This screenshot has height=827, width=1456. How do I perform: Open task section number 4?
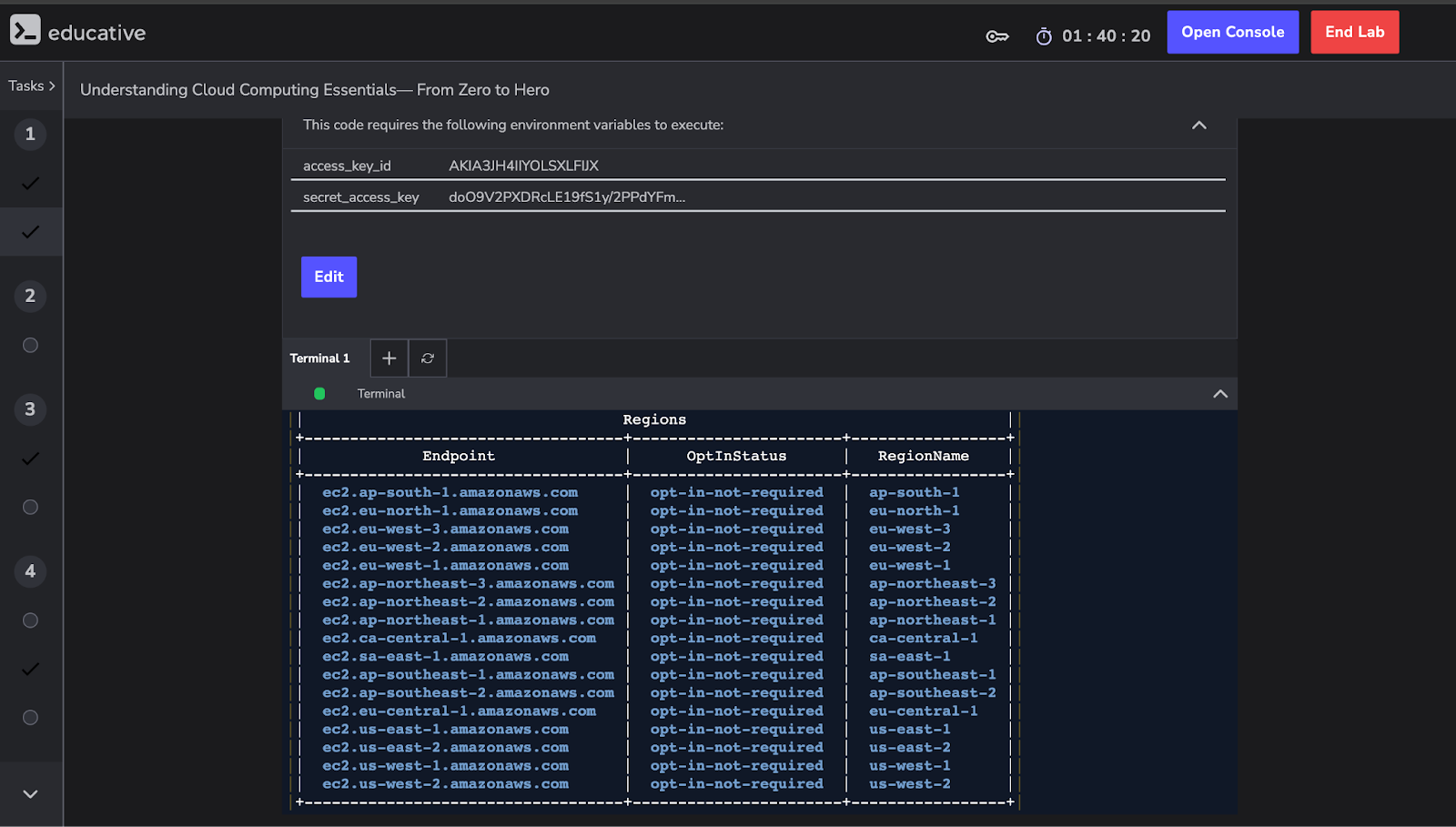[x=30, y=571]
